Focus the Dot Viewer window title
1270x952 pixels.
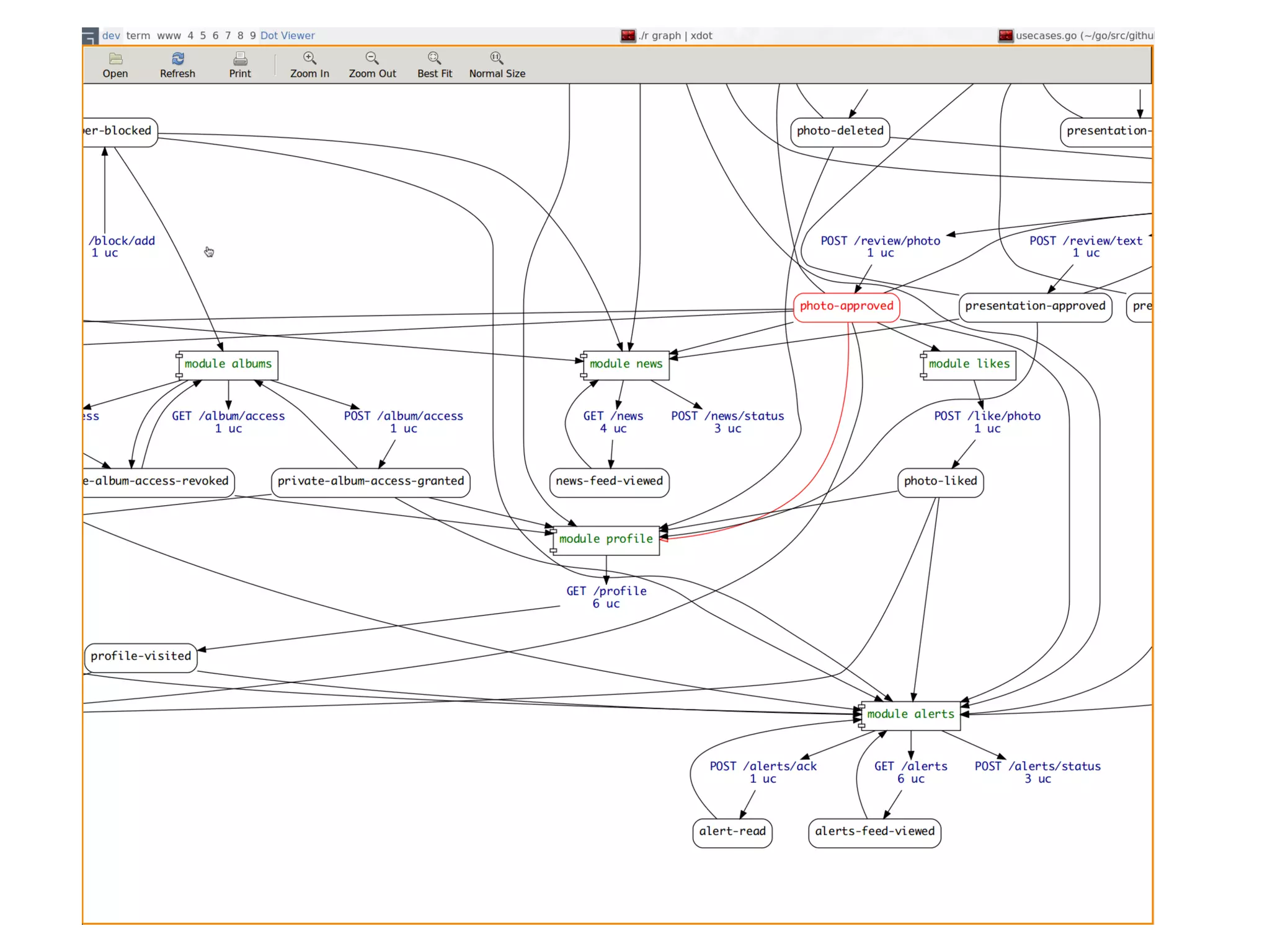pos(287,36)
